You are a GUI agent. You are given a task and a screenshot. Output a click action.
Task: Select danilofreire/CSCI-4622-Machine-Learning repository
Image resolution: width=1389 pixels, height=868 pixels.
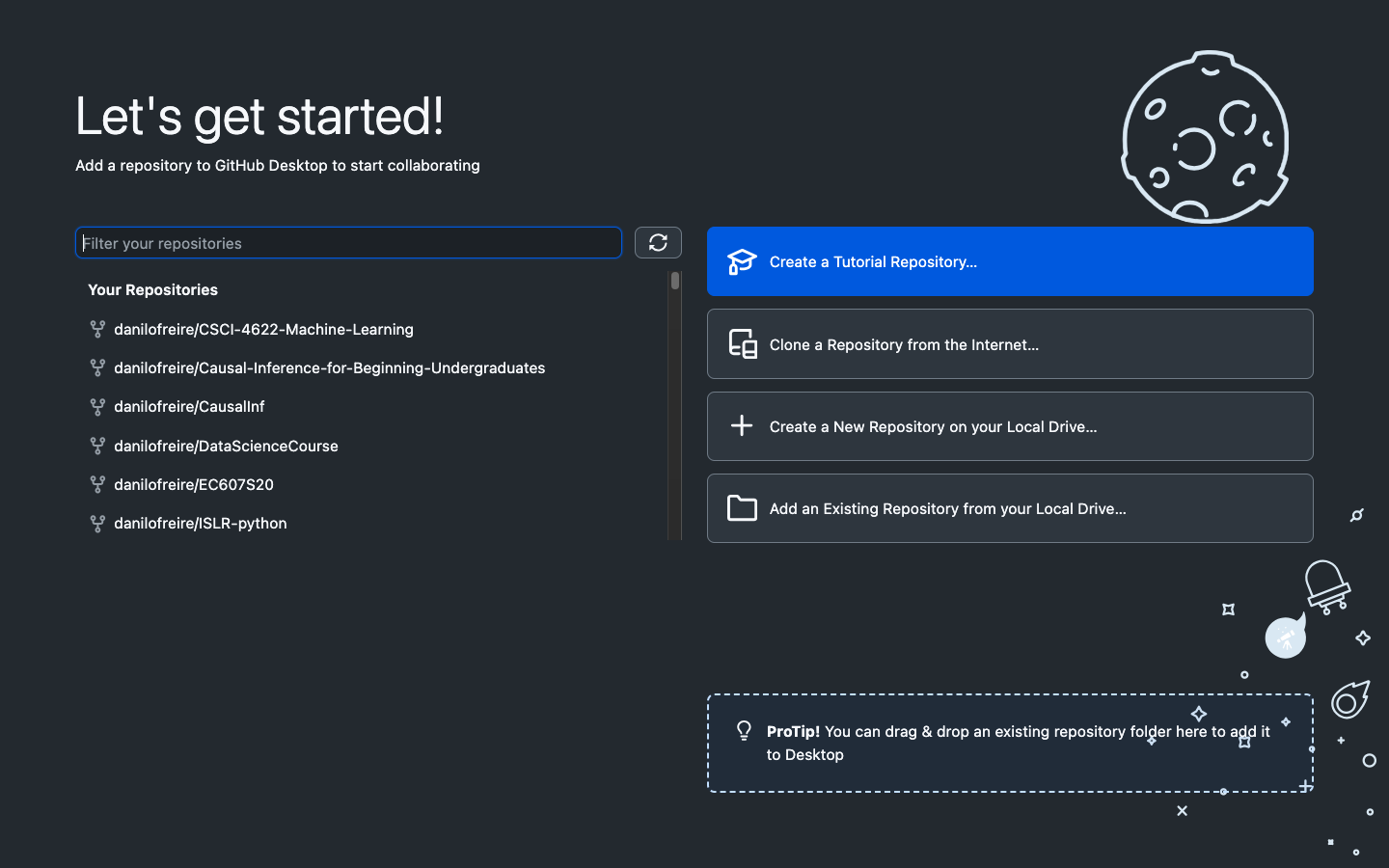point(263,330)
